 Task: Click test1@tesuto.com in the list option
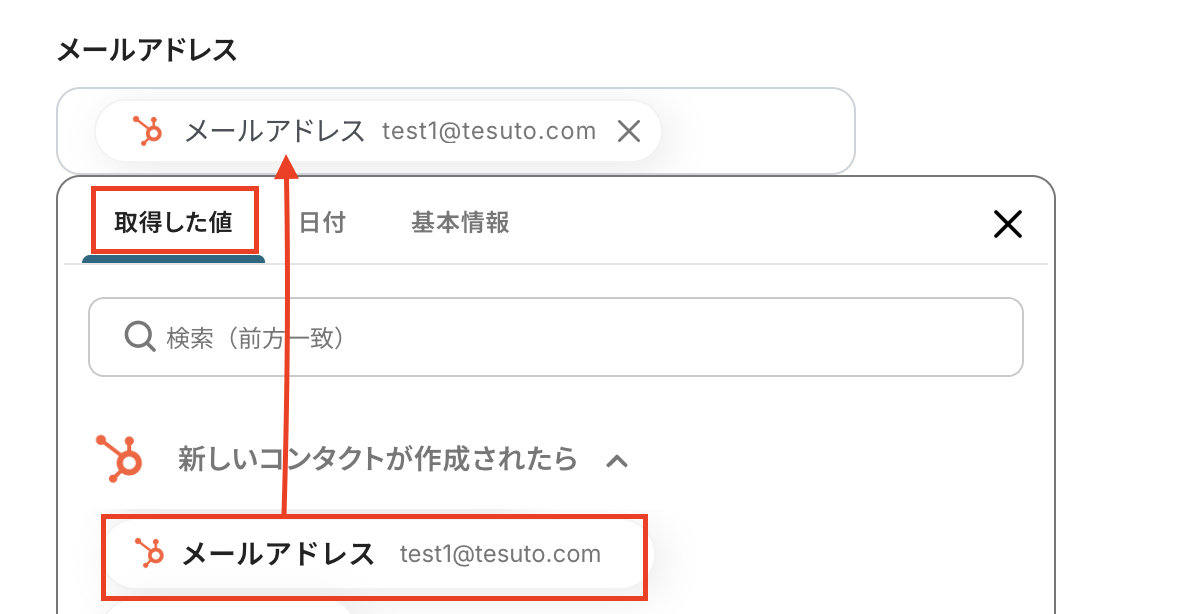pyautogui.click(x=500, y=554)
